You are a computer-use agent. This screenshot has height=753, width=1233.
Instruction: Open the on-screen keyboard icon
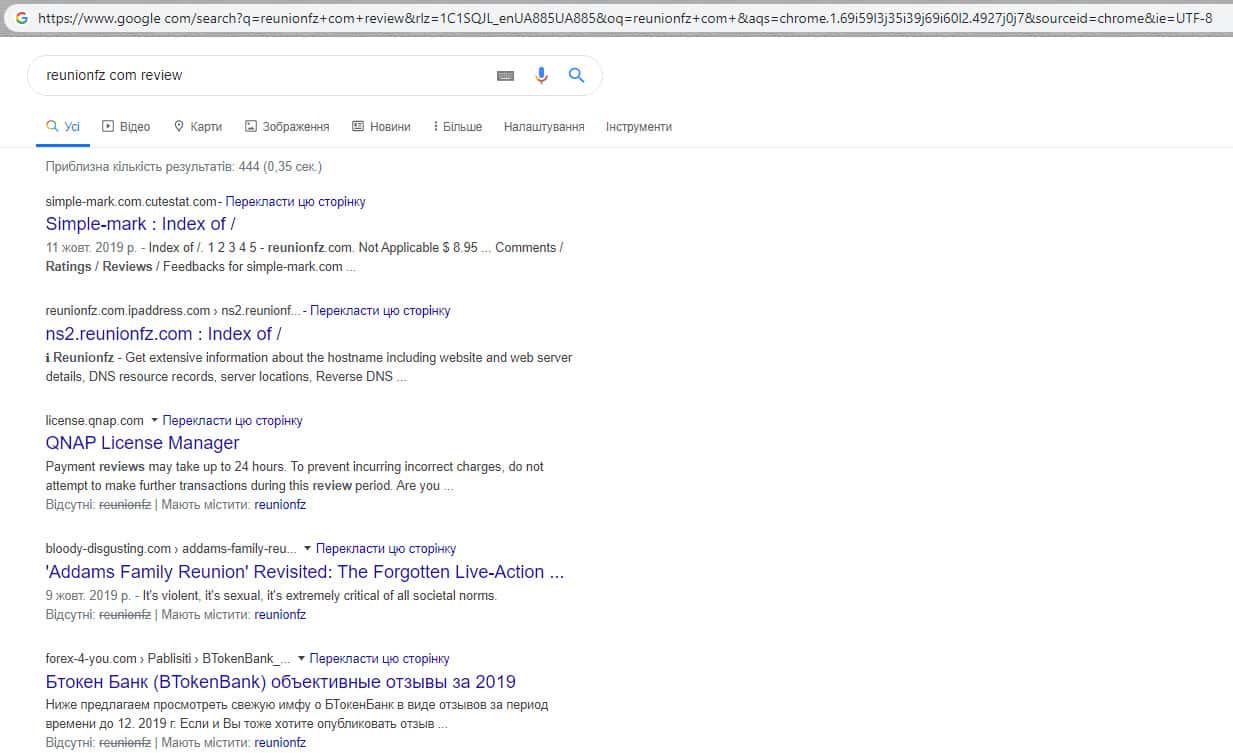[x=505, y=75]
